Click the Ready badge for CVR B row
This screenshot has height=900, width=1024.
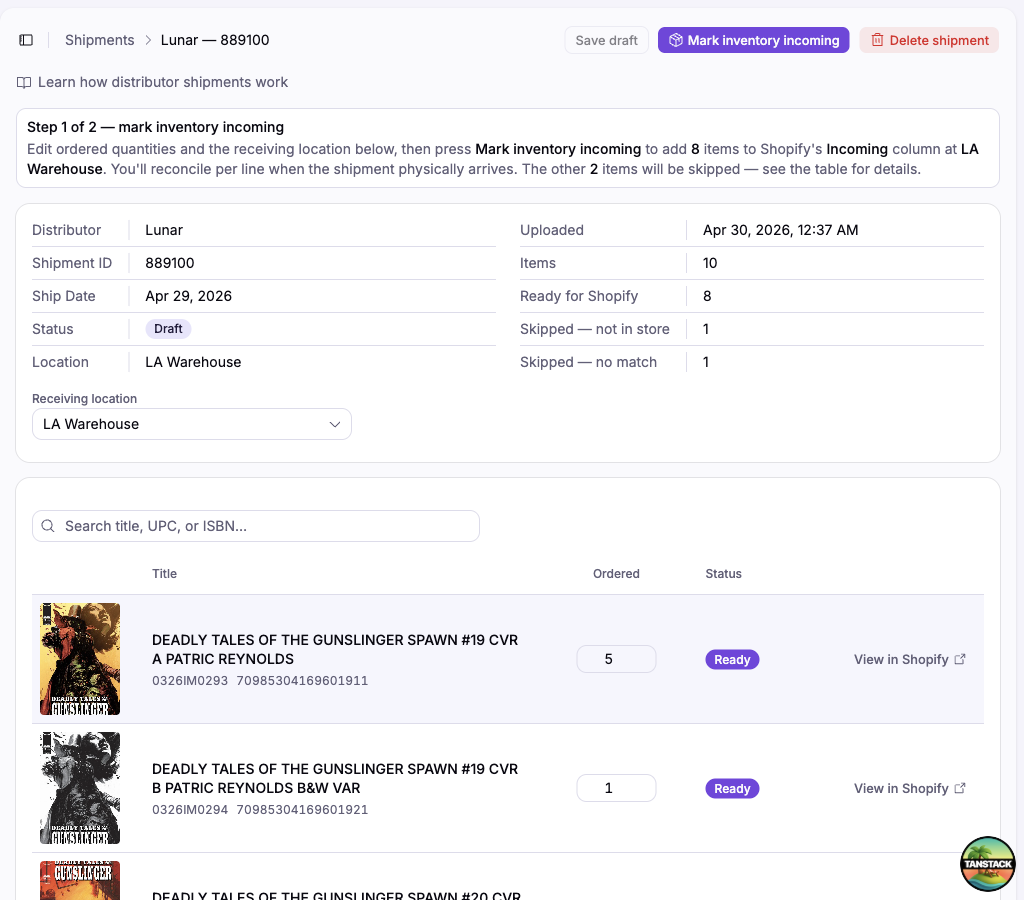tap(731, 788)
